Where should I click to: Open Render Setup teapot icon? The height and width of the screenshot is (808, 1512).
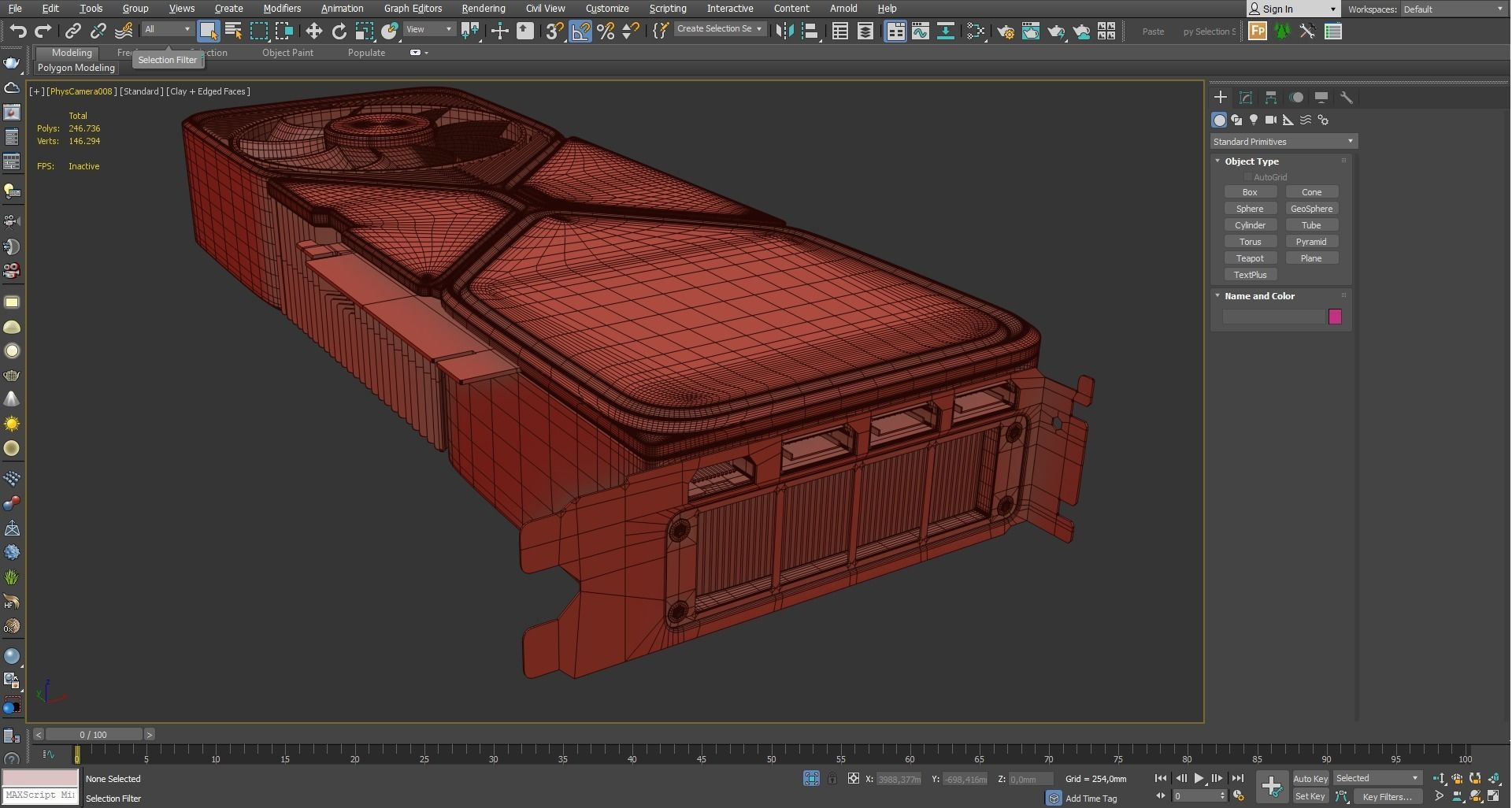tap(1006, 31)
